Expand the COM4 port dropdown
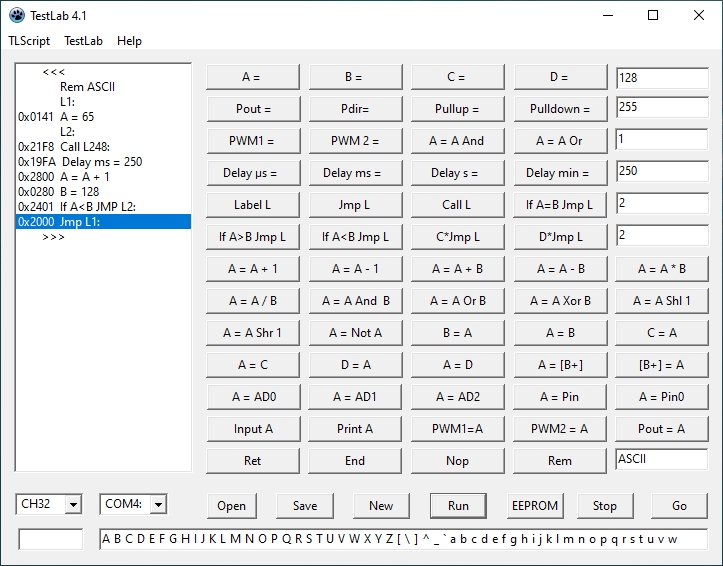Viewport: 723px width, 566px height. click(x=158, y=505)
